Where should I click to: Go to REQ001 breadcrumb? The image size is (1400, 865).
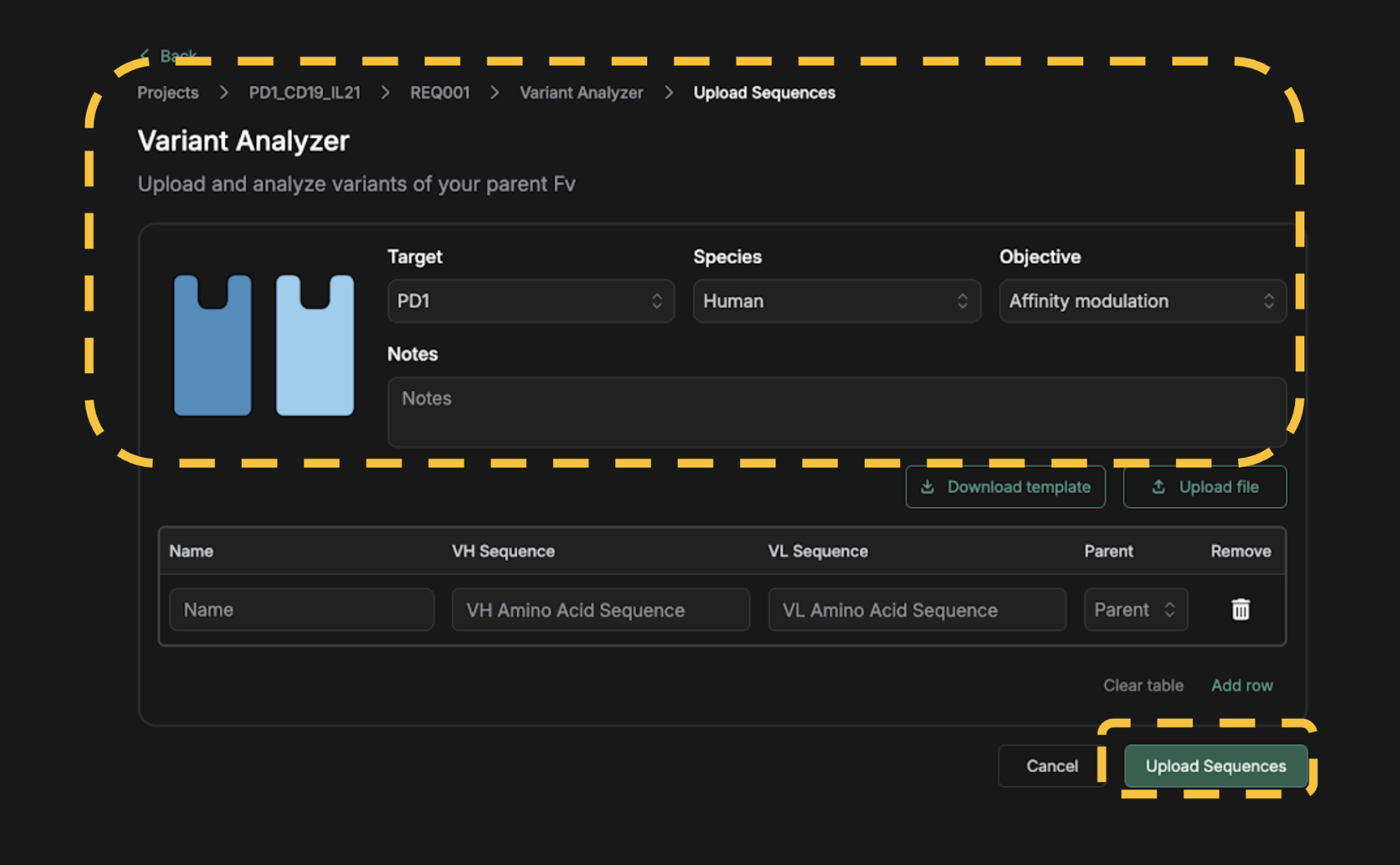(x=440, y=93)
